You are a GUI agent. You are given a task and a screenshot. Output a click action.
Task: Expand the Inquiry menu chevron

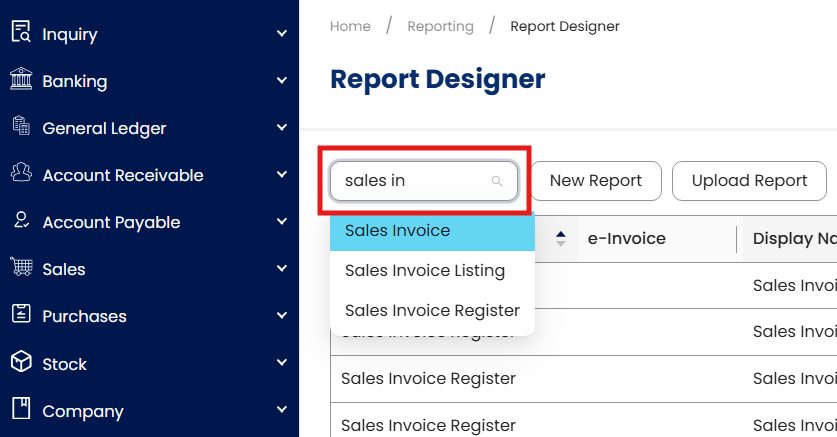281,34
